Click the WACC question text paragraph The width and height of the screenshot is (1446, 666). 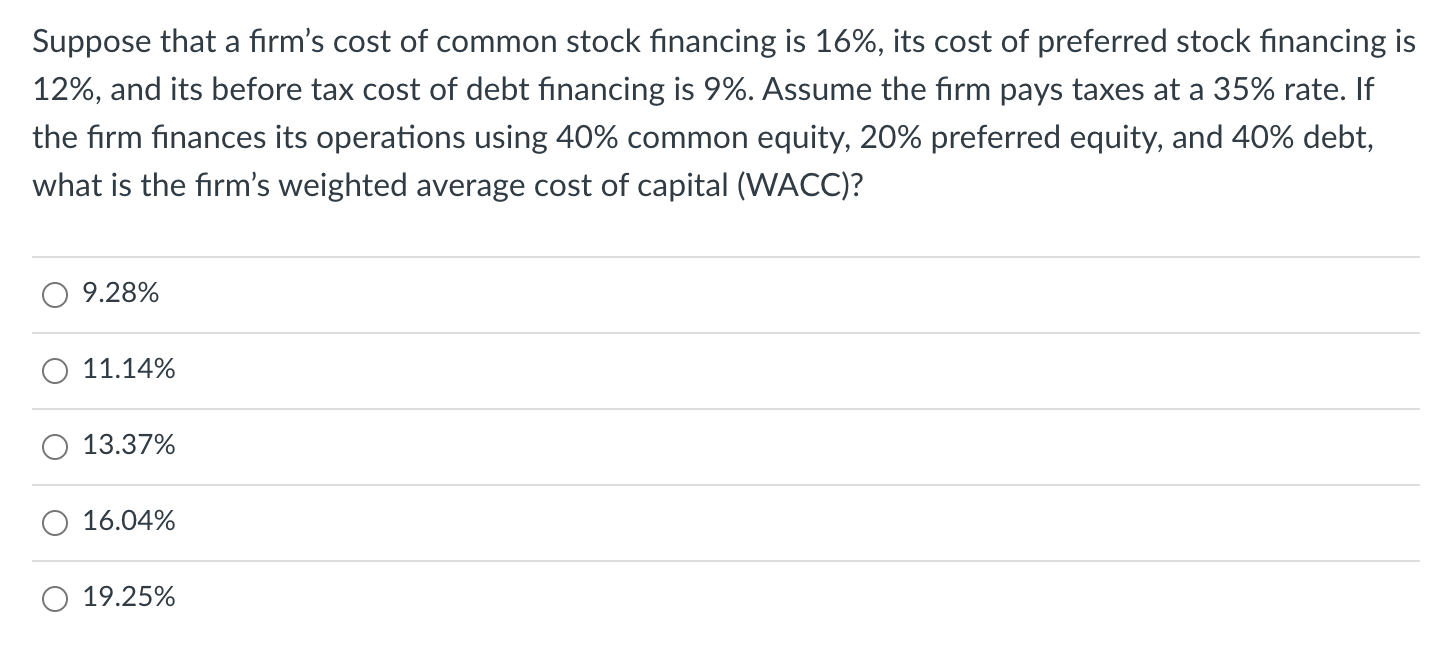point(700,113)
